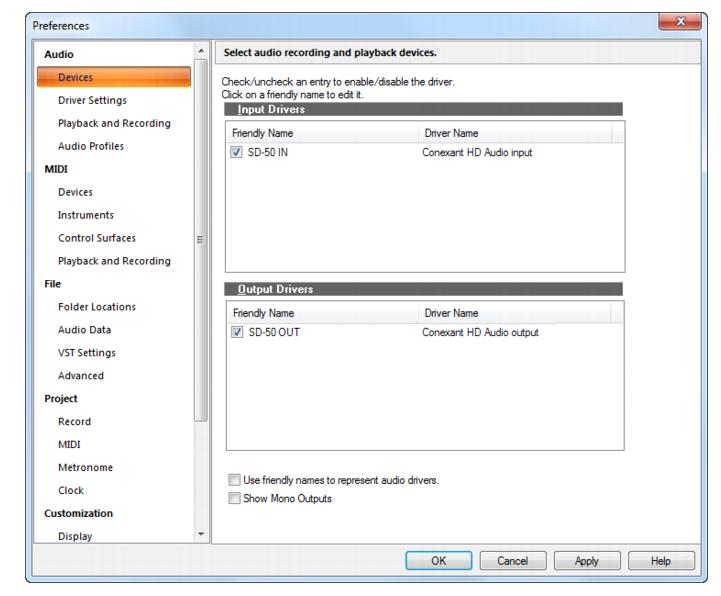Open Help for preferences
The height and width of the screenshot is (596, 721).
click(661, 561)
